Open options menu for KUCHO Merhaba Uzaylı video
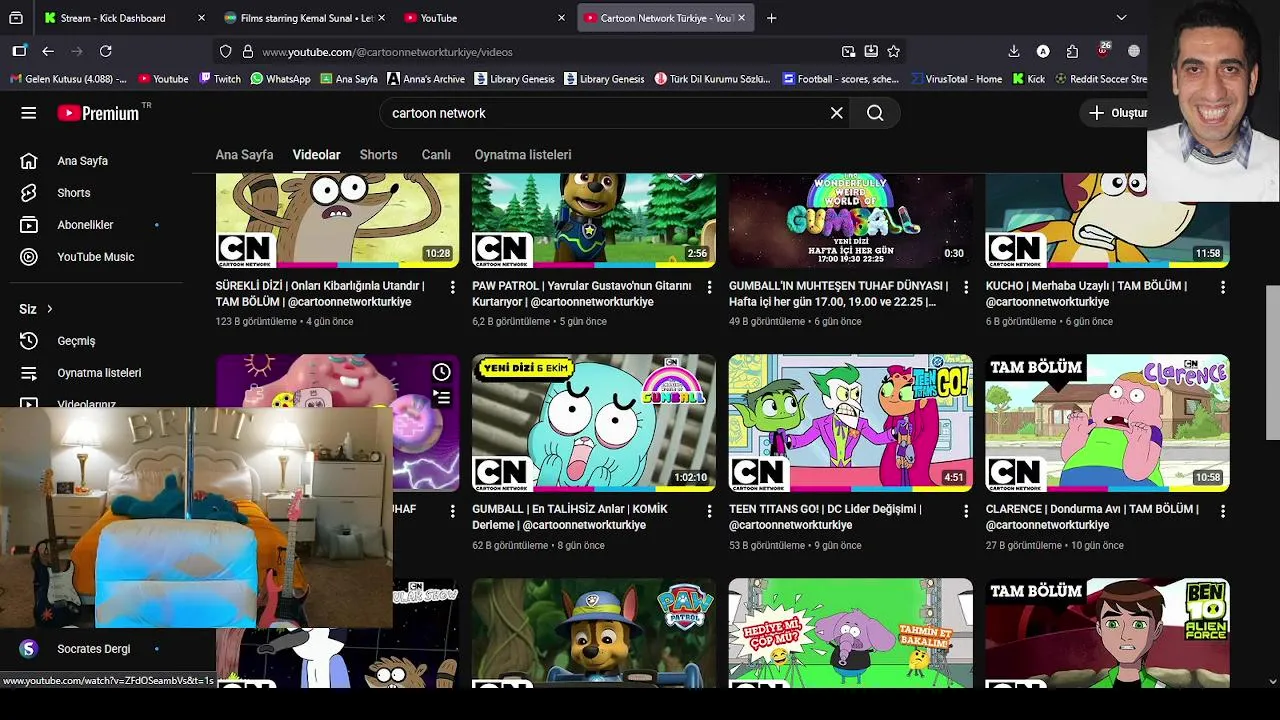The height and width of the screenshot is (720, 1280). pos(1222,287)
